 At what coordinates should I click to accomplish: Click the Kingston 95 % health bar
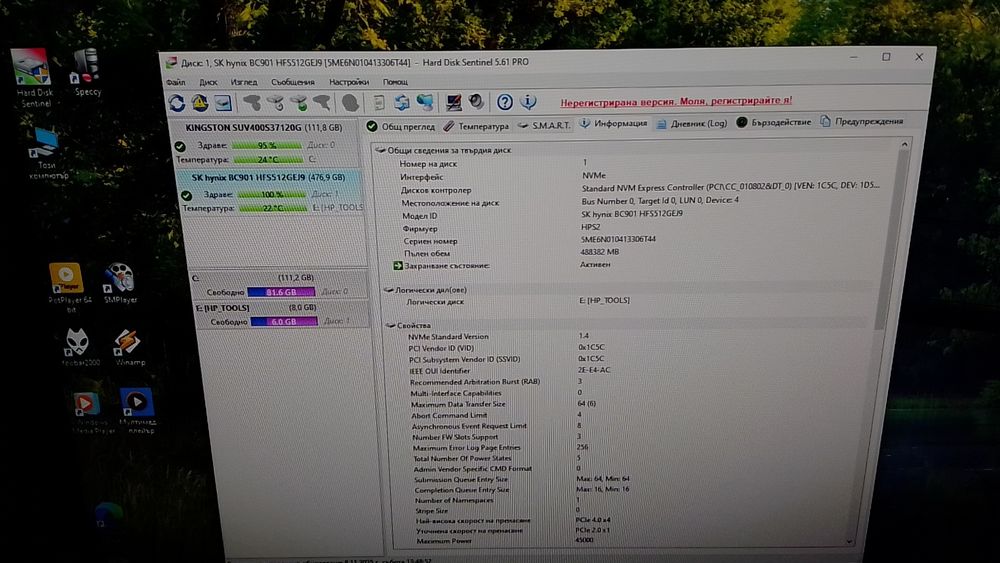(267, 145)
